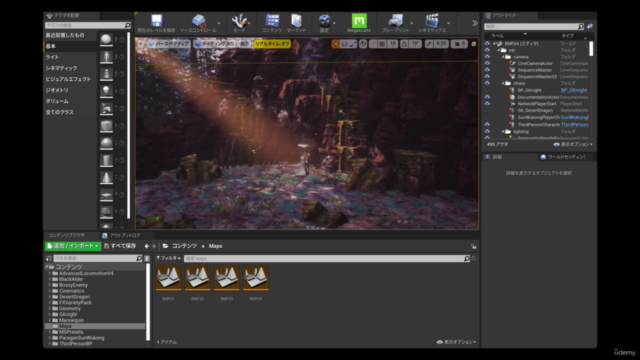The width and height of the screenshot is (640, 360).
Task: Click the search magnifier in Outliner
Action: coord(581,27)
